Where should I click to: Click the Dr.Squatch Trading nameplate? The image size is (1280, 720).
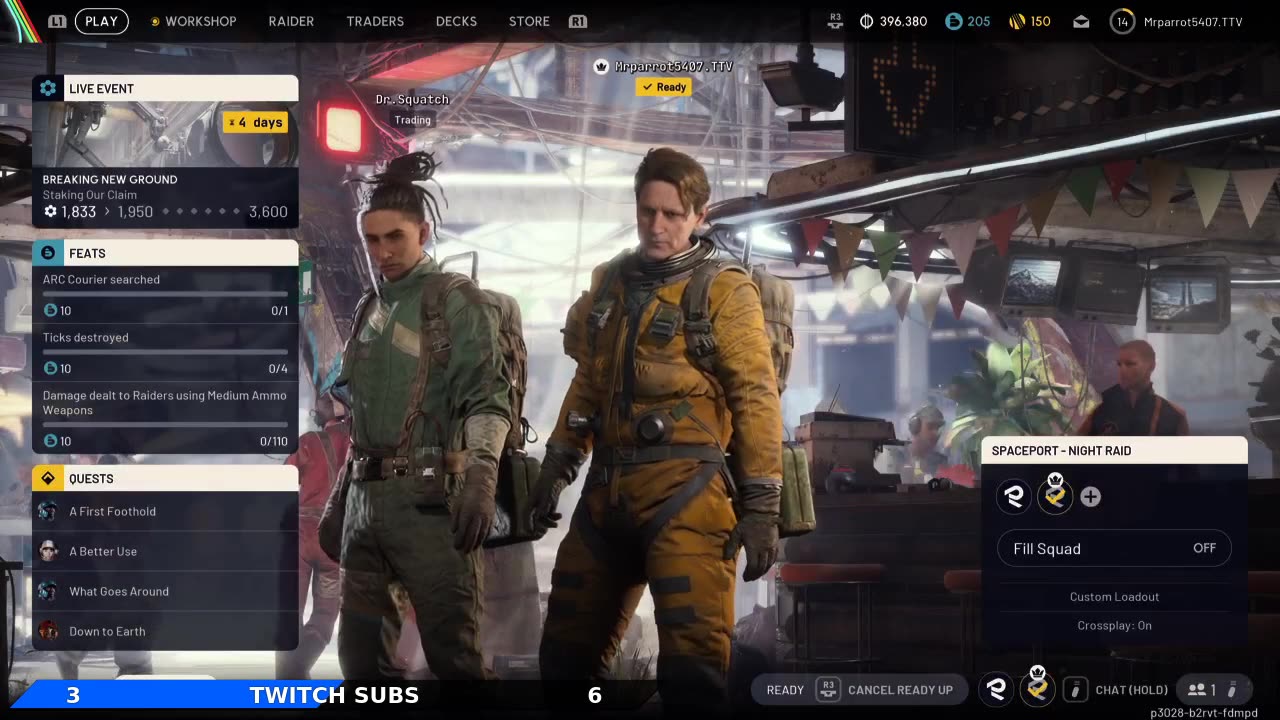(412, 109)
